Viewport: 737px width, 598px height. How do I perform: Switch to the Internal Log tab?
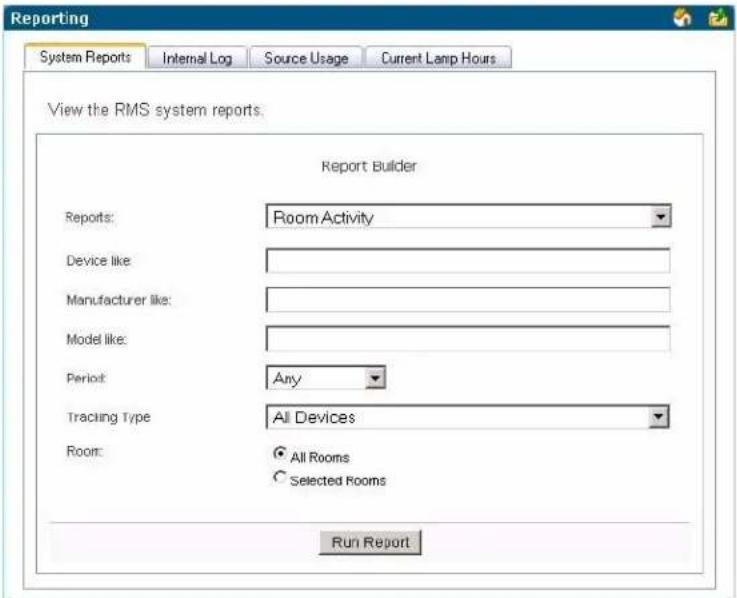[x=197, y=58]
